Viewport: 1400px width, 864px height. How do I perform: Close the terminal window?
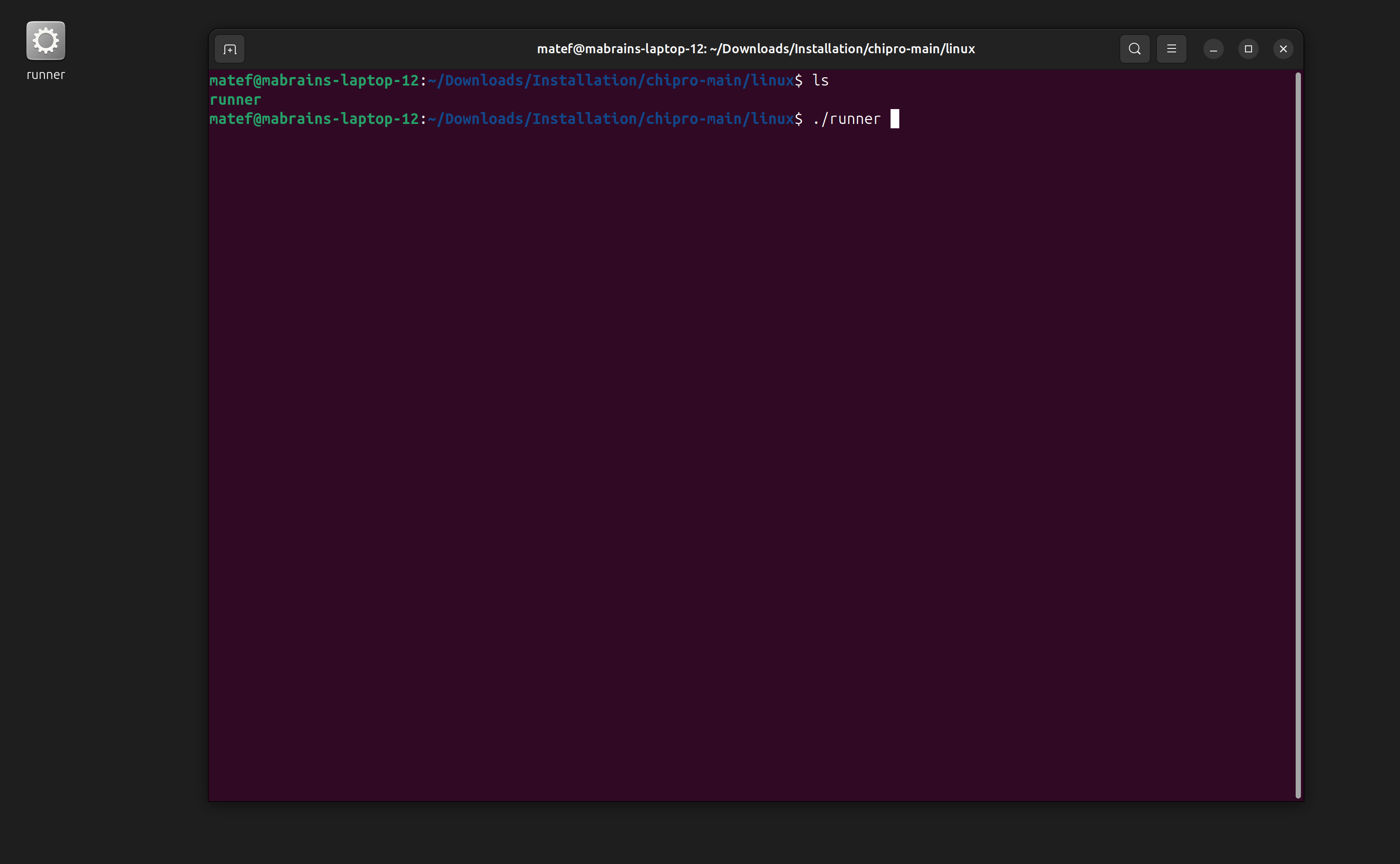click(x=1283, y=48)
